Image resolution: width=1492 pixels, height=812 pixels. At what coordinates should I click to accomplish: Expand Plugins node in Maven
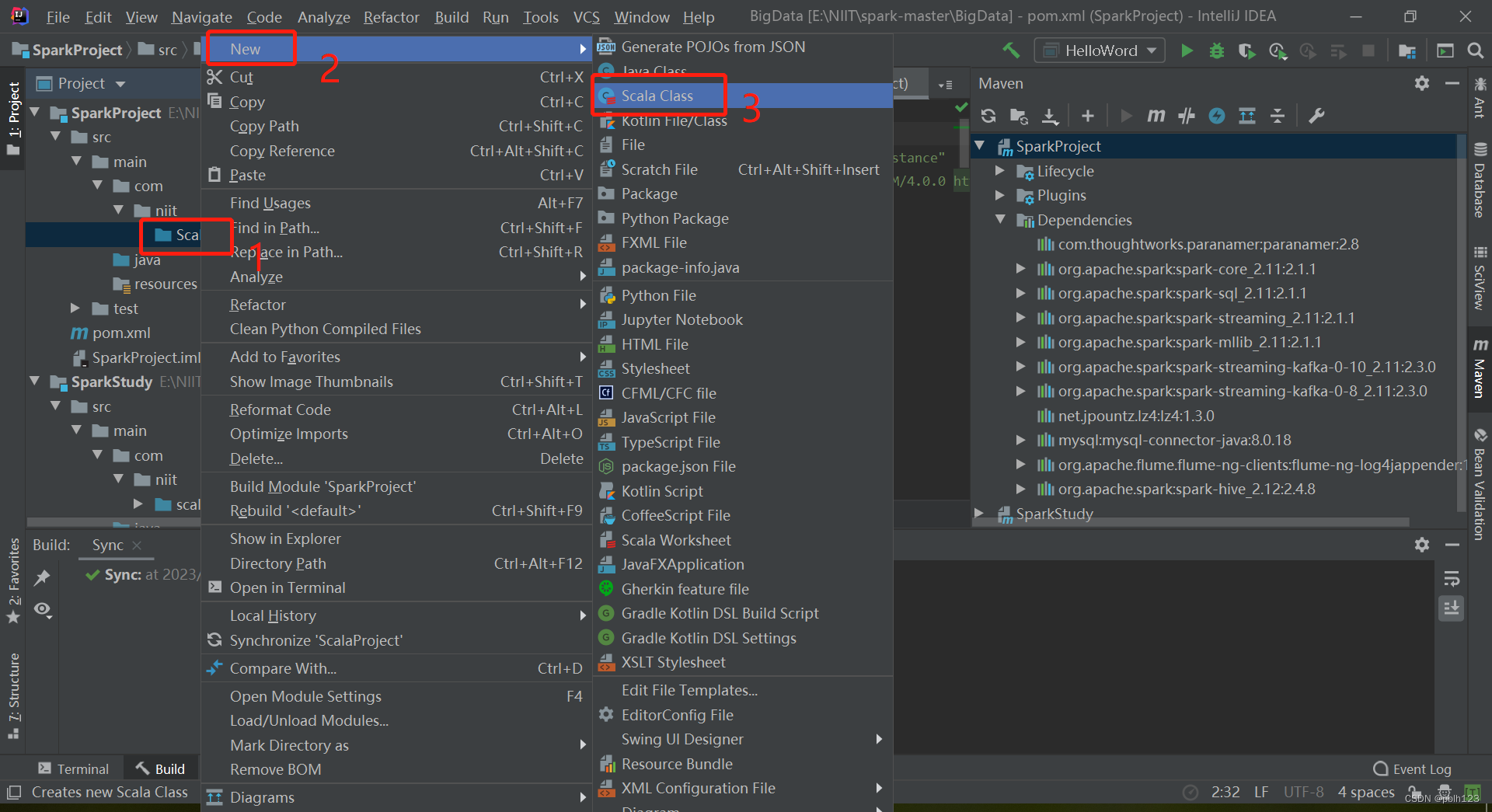pyautogui.click(x=1000, y=195)
